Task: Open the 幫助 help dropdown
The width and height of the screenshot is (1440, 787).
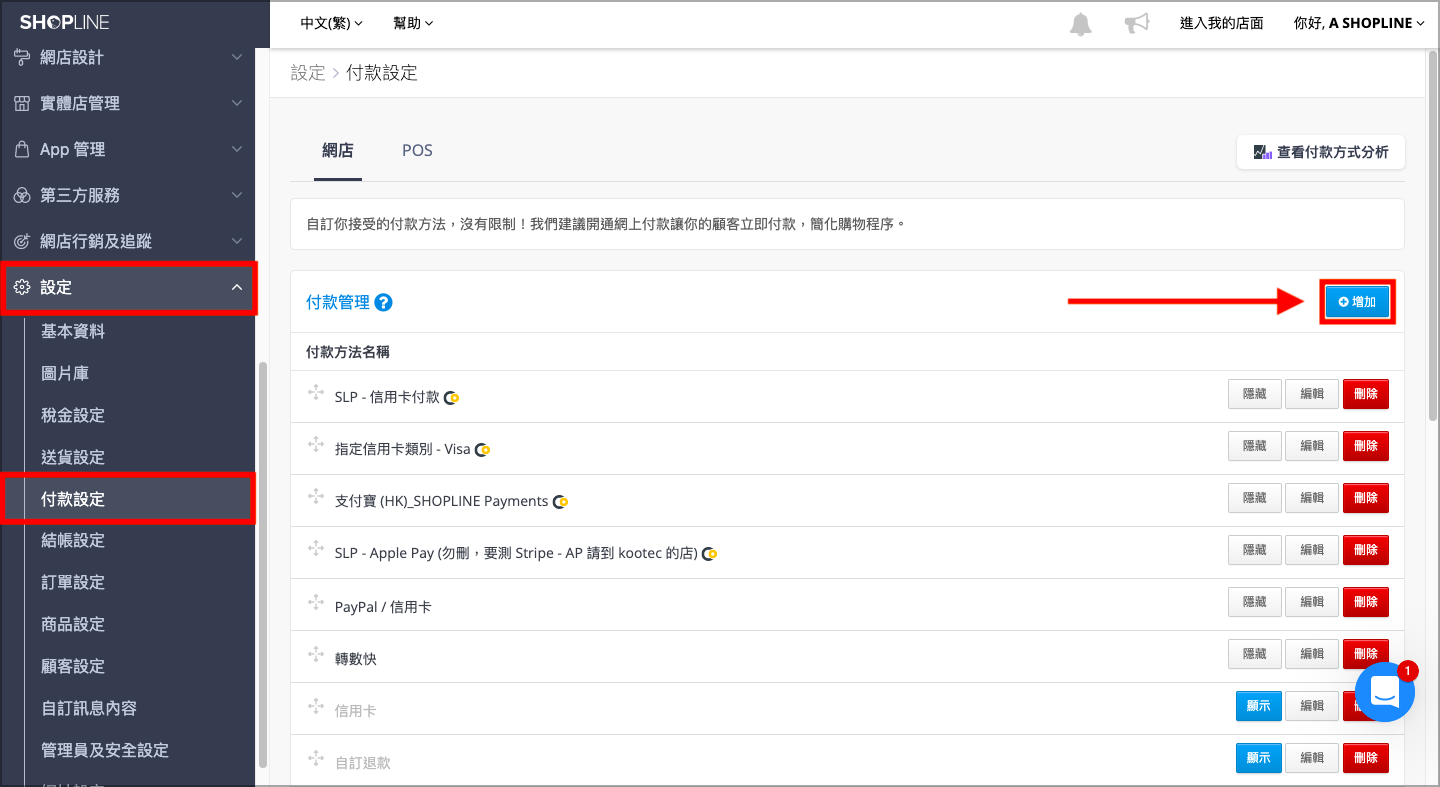Action: [x=413, y=23]
